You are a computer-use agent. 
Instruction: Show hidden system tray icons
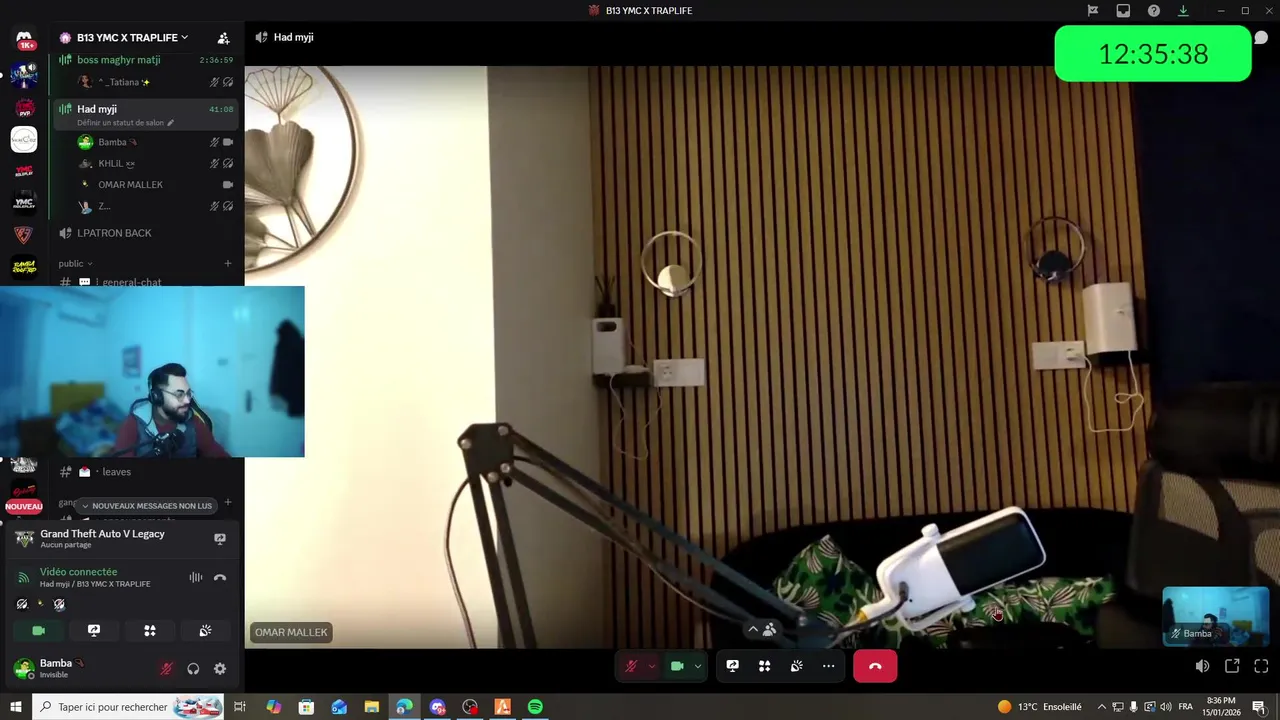coord(1102,707)
